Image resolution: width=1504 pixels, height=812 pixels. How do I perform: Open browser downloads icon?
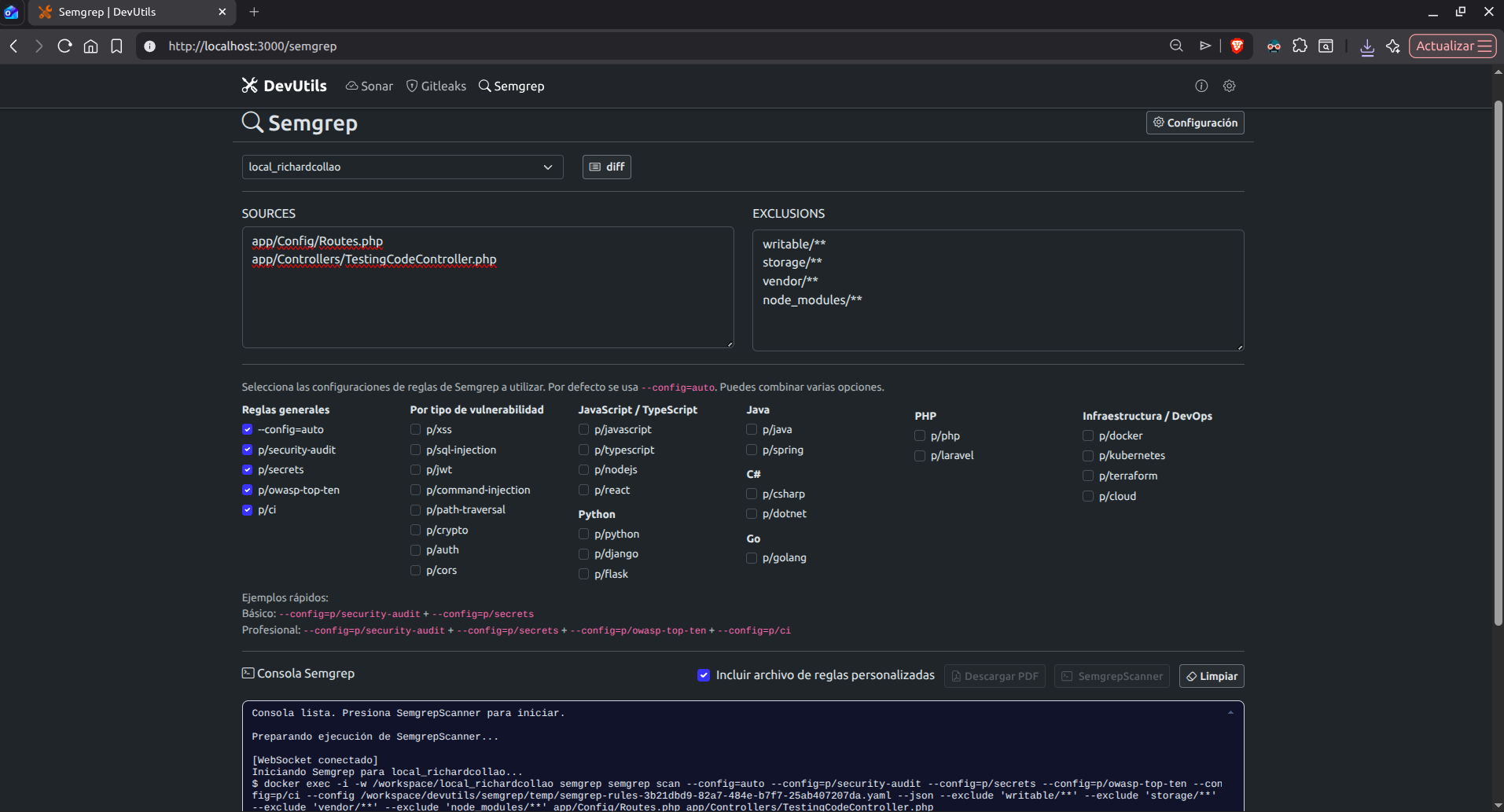pyautogui.click(x=1367, y=47)
